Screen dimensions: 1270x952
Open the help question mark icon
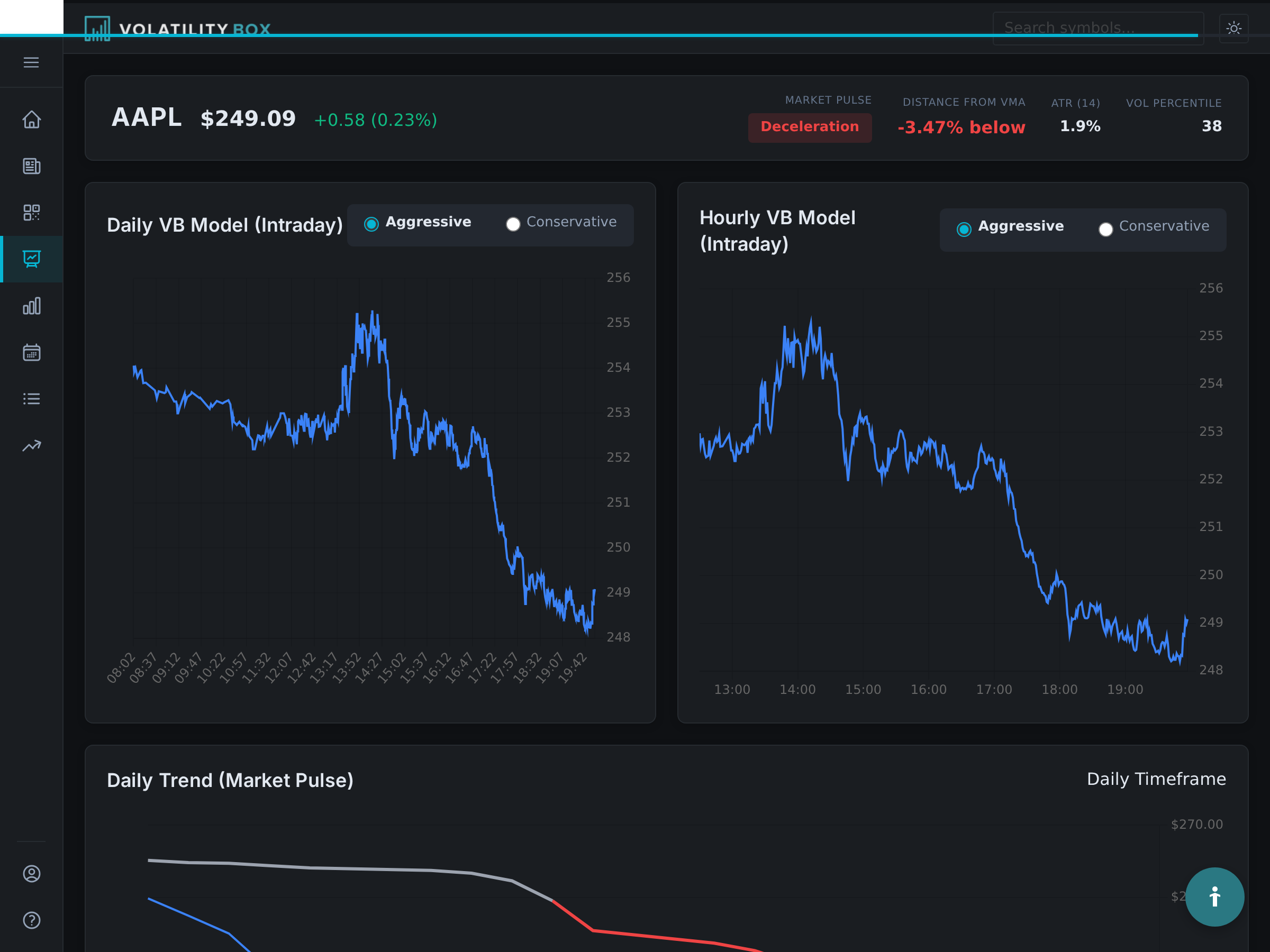click(32, 920)
